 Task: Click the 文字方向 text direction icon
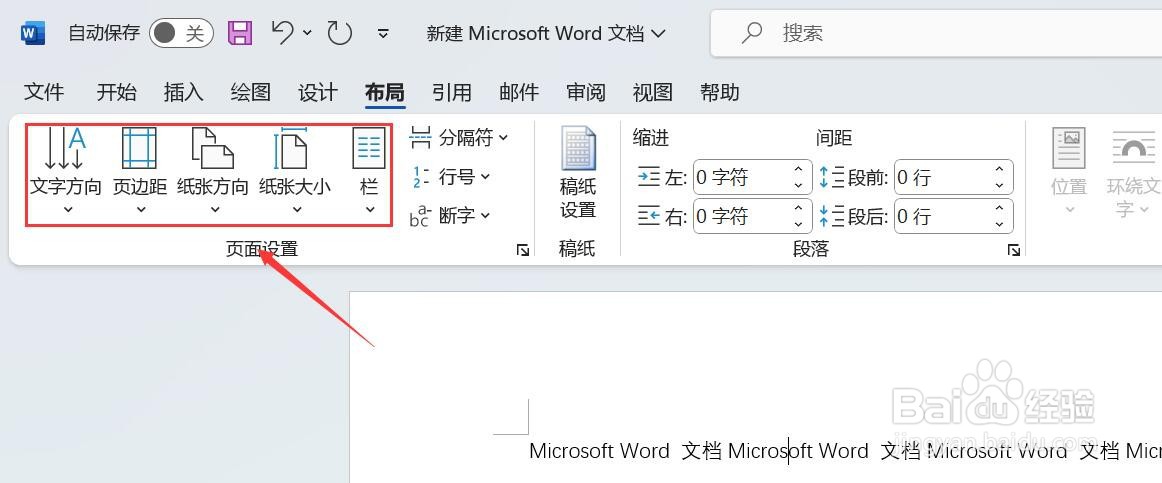click(x=65, y=148)
